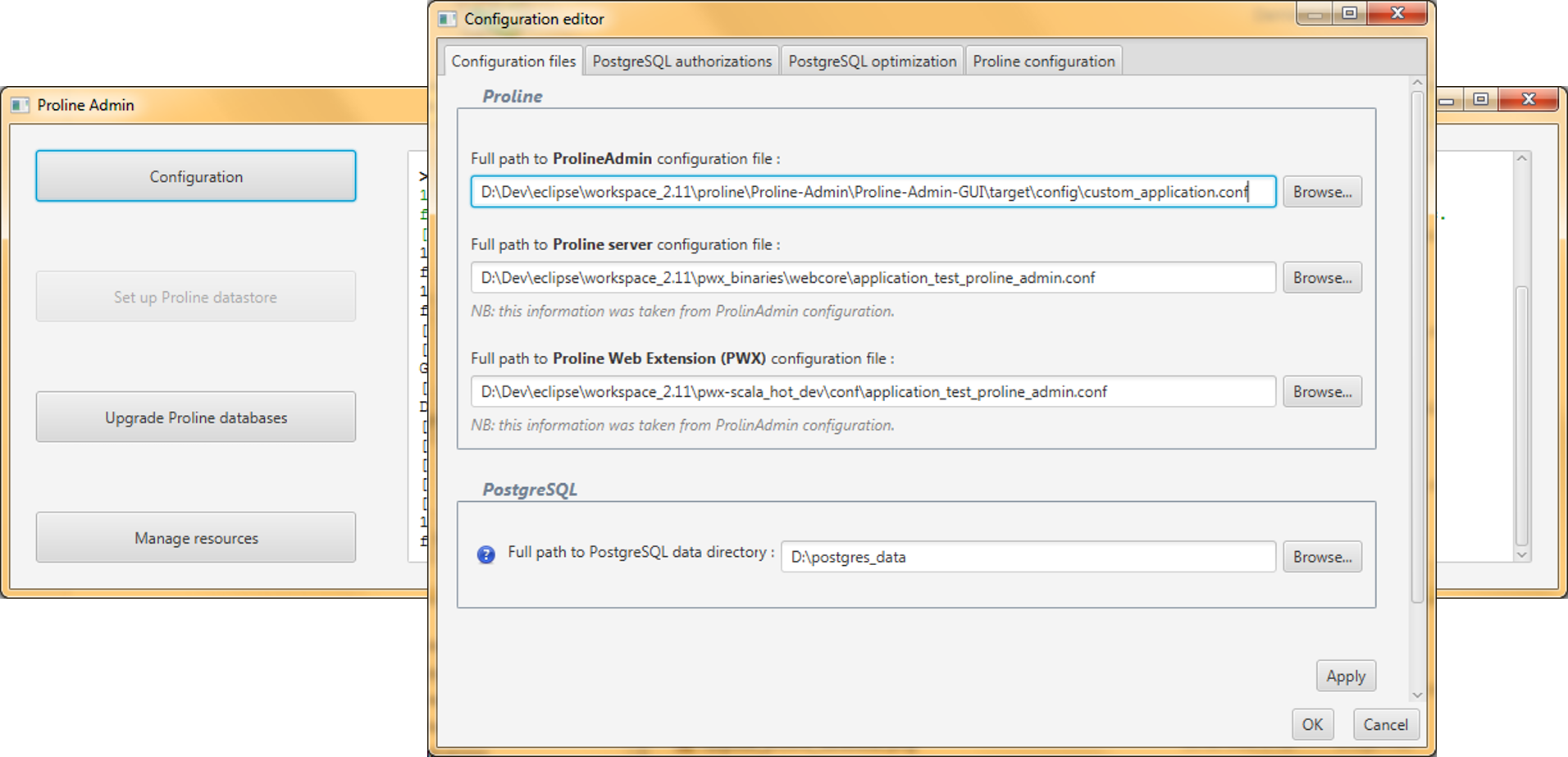Click Manage resources in Proline Admin
This screenshot has width=1568, height=757.
196,538
